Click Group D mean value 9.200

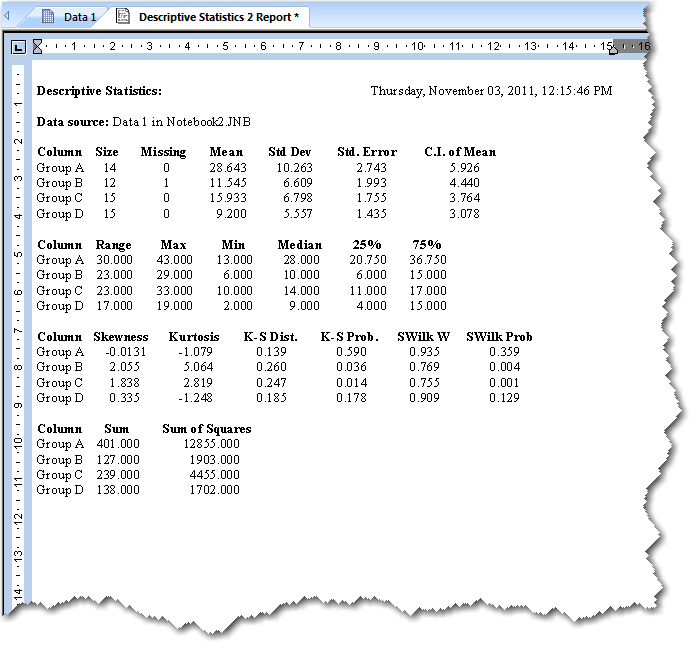231,214
